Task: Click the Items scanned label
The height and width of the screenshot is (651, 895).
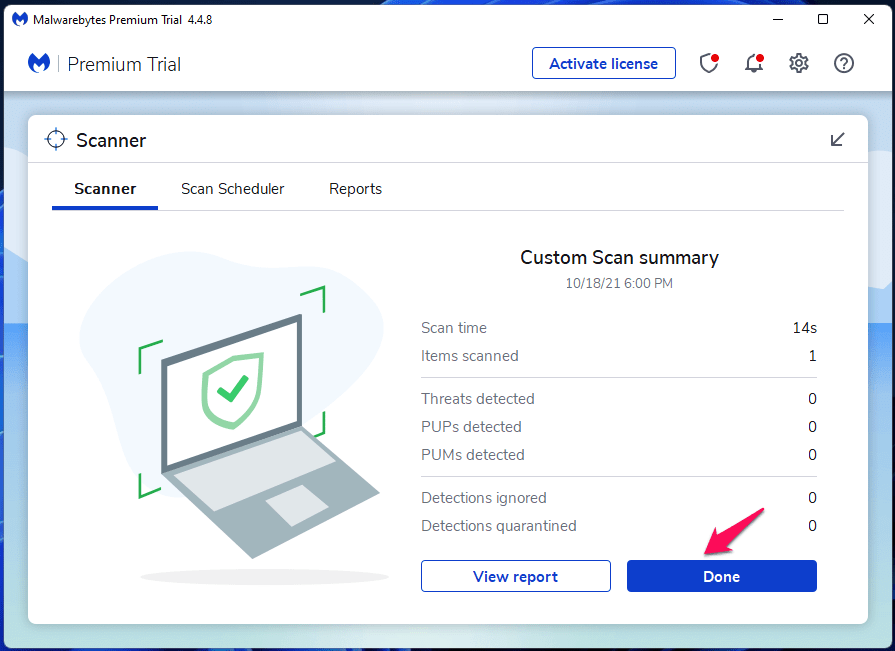Action: tap(470, 356)
